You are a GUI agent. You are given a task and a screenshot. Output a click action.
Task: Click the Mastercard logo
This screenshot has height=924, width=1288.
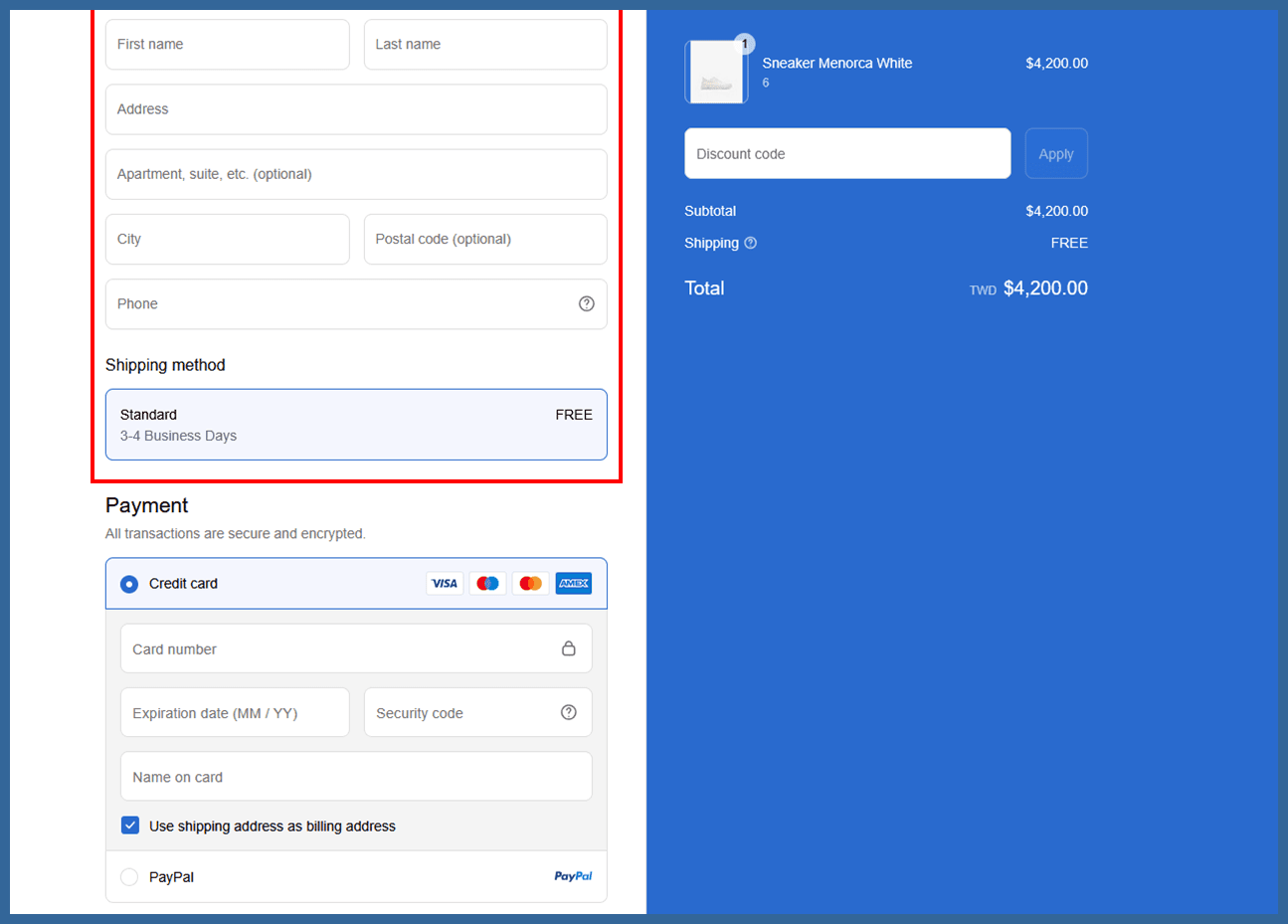click(531, 584)
